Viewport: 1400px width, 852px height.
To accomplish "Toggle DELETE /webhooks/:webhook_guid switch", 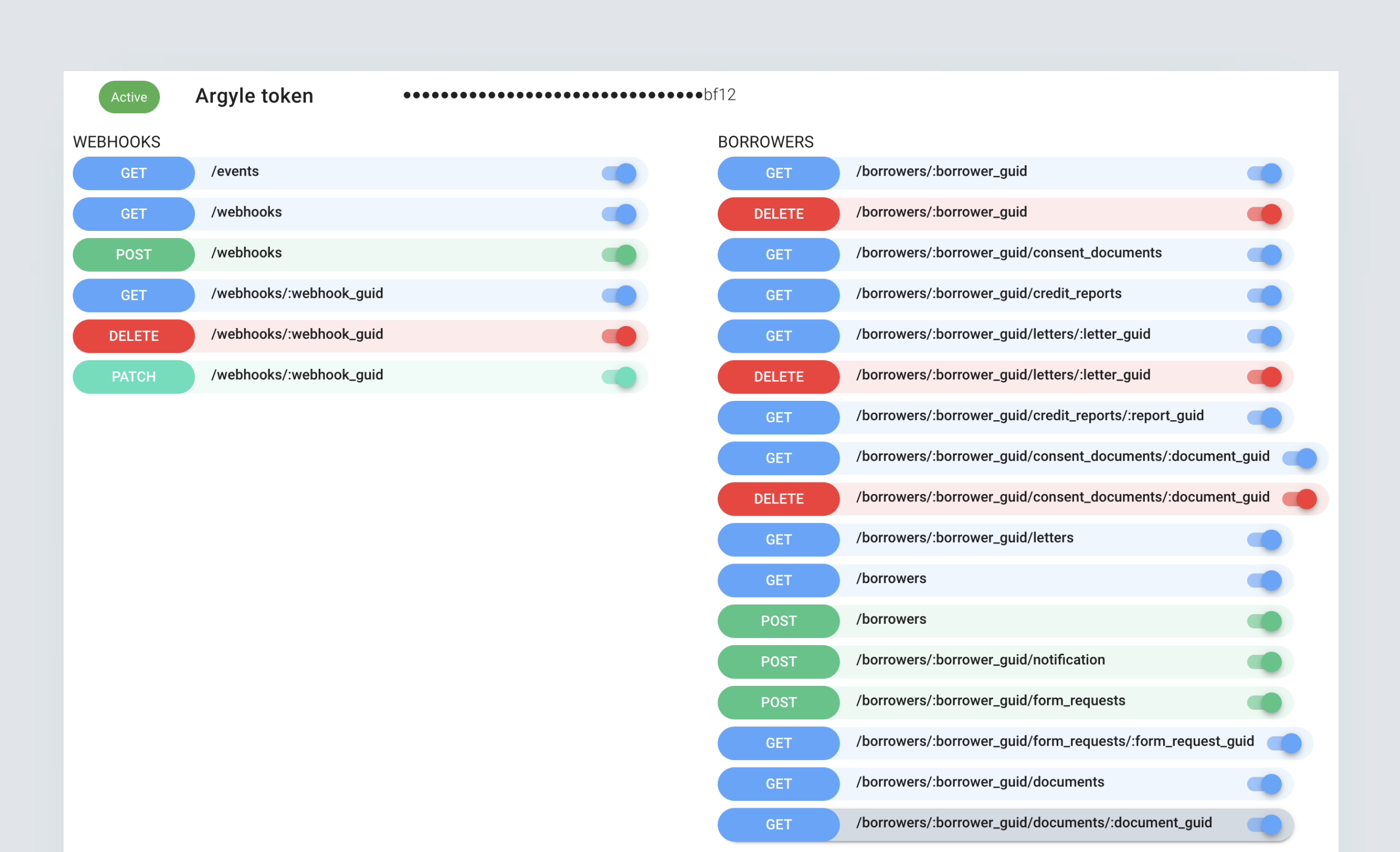I will (619, 336).
